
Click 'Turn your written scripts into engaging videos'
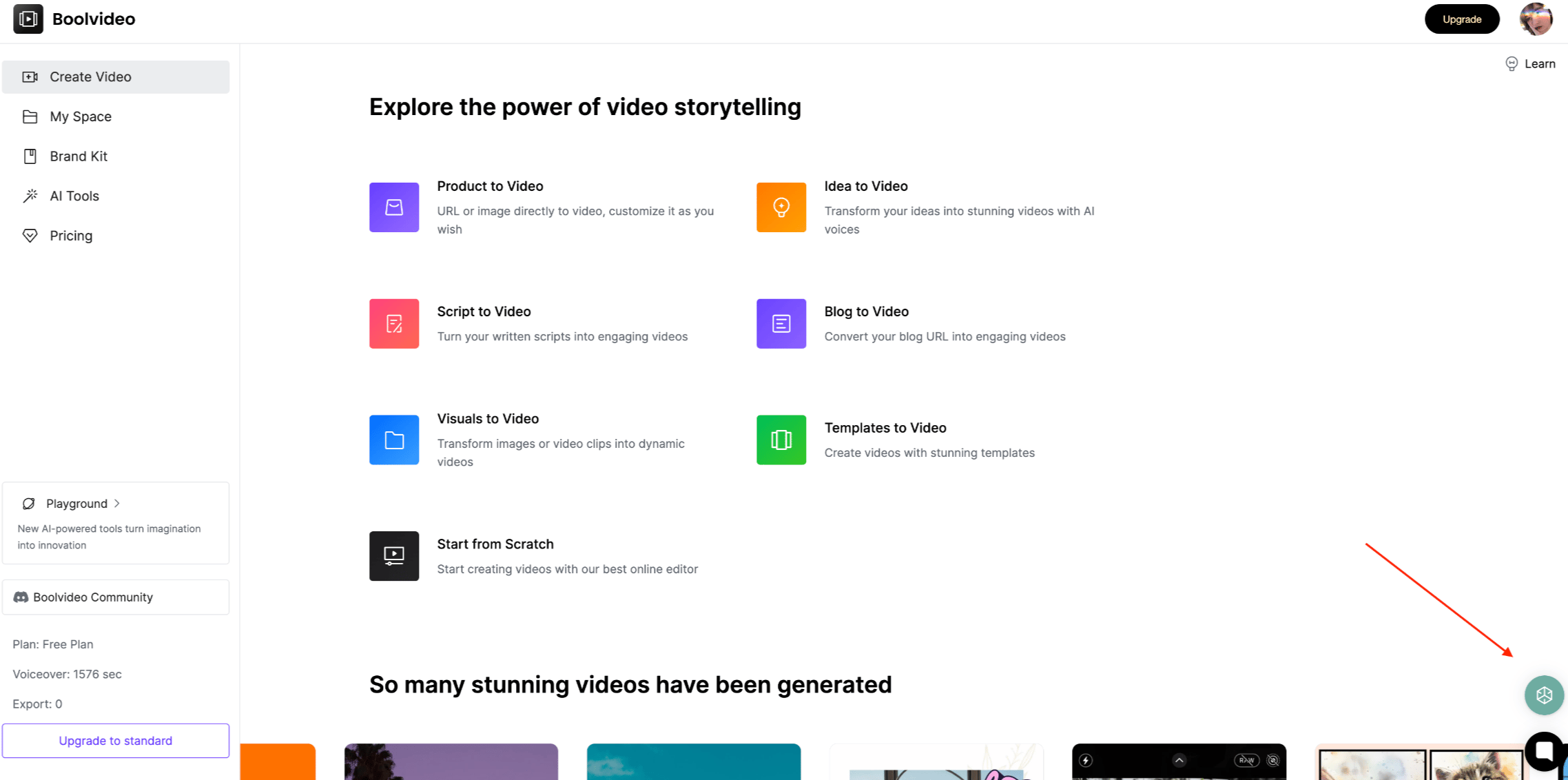click(562, 336)
